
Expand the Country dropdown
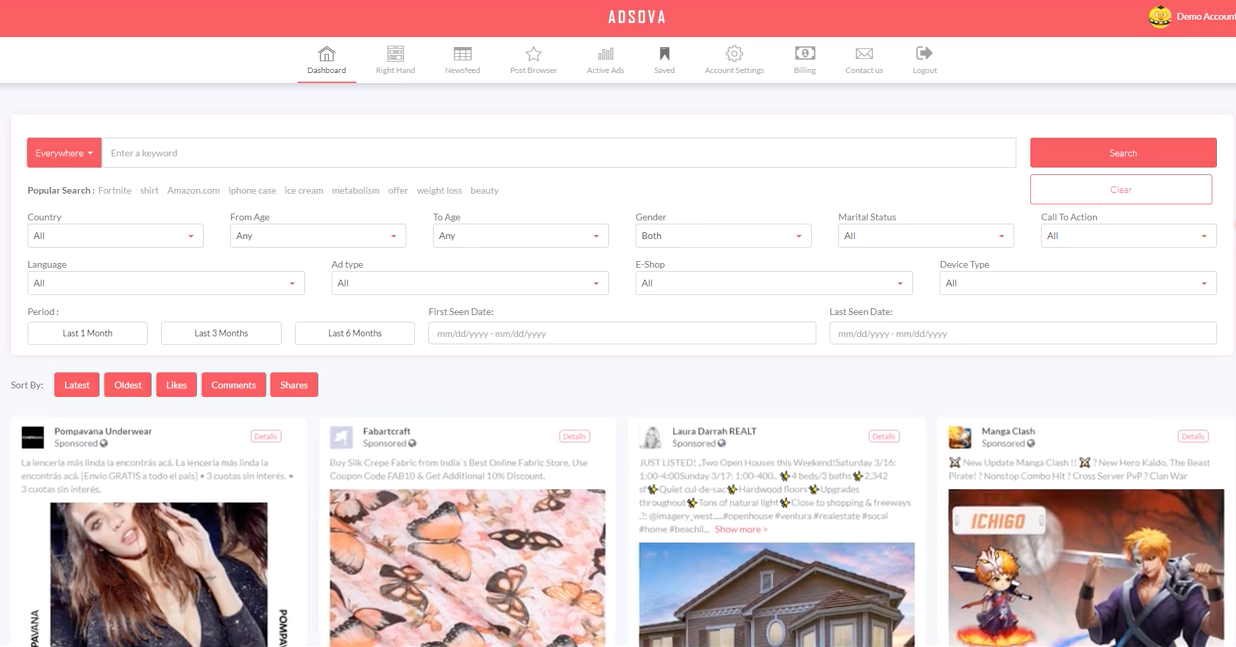pos(115,236)
